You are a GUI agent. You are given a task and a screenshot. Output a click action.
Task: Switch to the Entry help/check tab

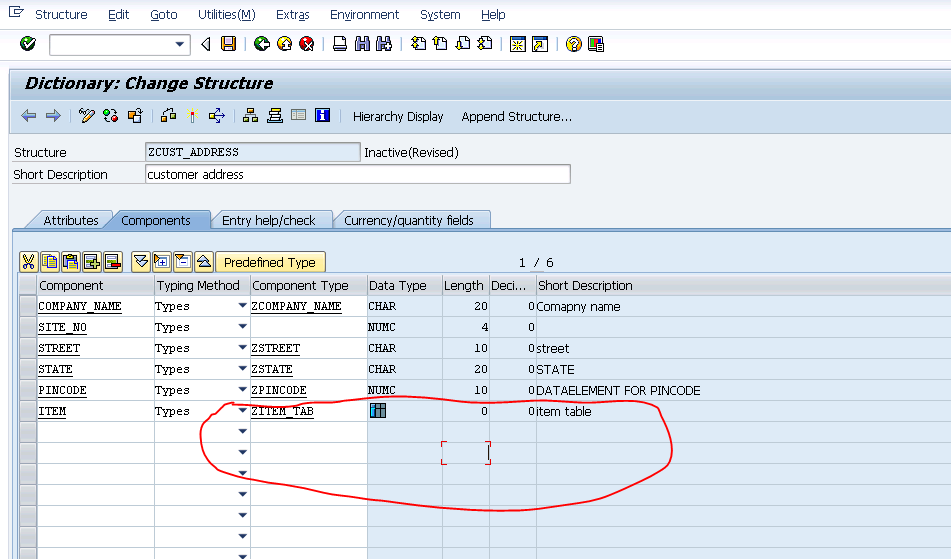point(269,220)
